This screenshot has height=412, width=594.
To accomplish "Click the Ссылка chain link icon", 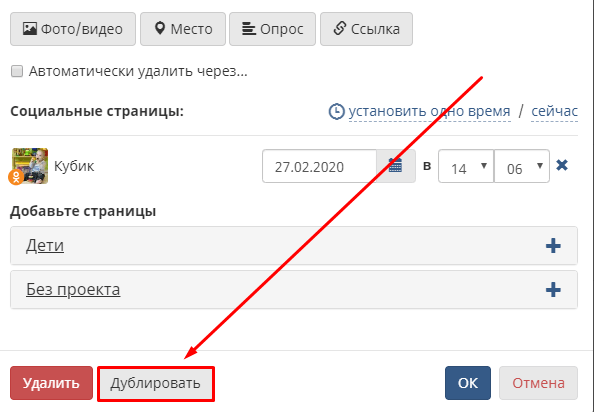I will 340,29.
